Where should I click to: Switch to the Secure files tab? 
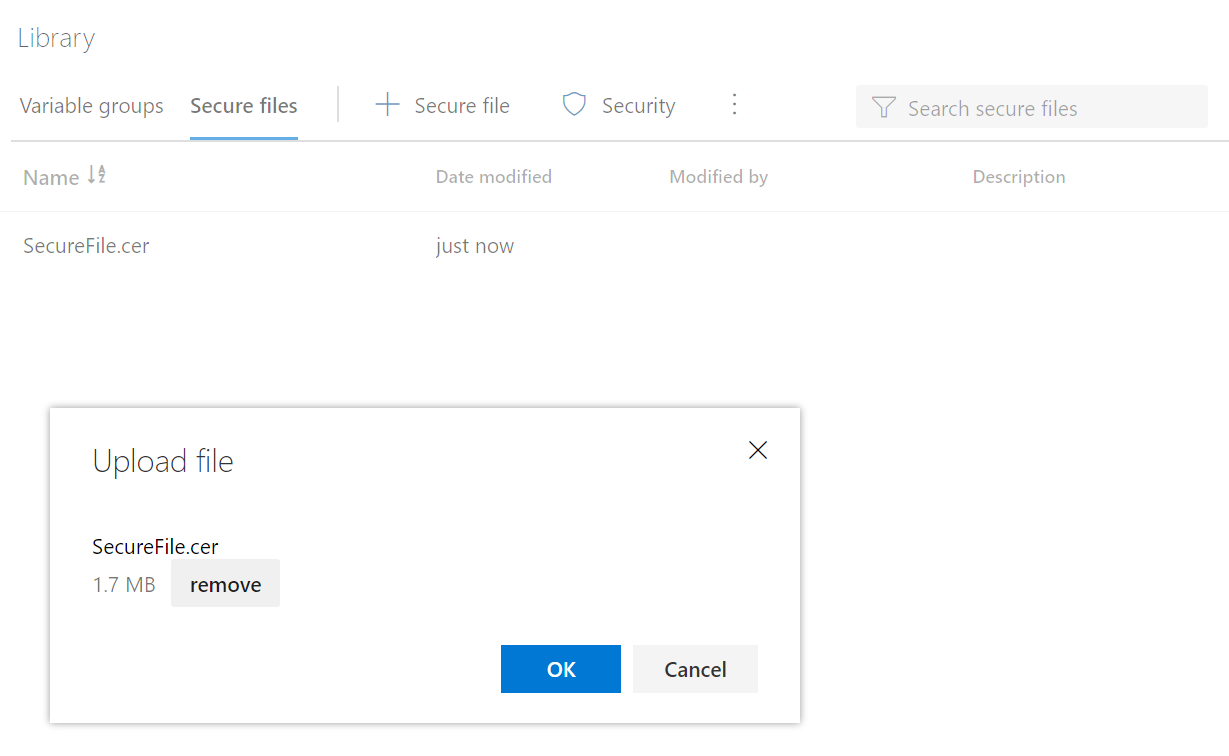[x=243, y=105]
